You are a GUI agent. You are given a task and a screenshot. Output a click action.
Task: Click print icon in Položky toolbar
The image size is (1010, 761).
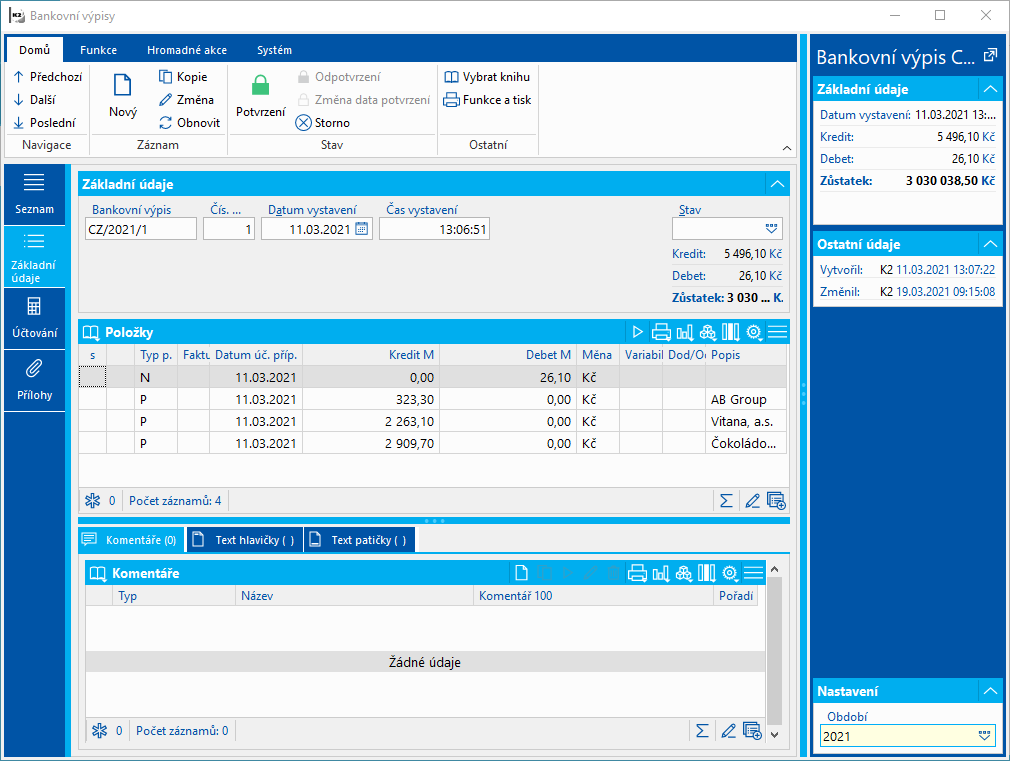(661, 332)
